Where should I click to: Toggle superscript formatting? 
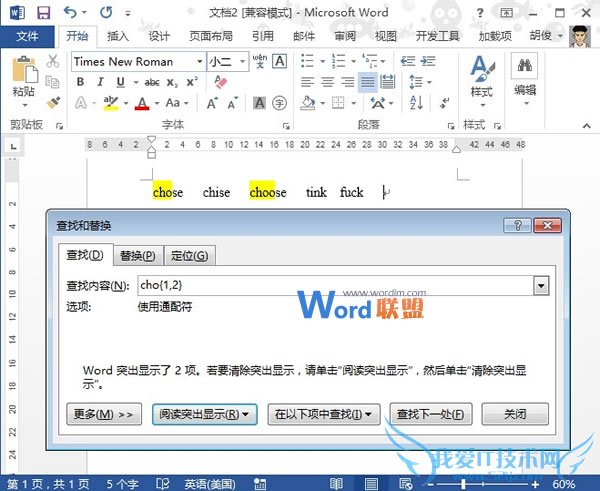coord(192,82)
